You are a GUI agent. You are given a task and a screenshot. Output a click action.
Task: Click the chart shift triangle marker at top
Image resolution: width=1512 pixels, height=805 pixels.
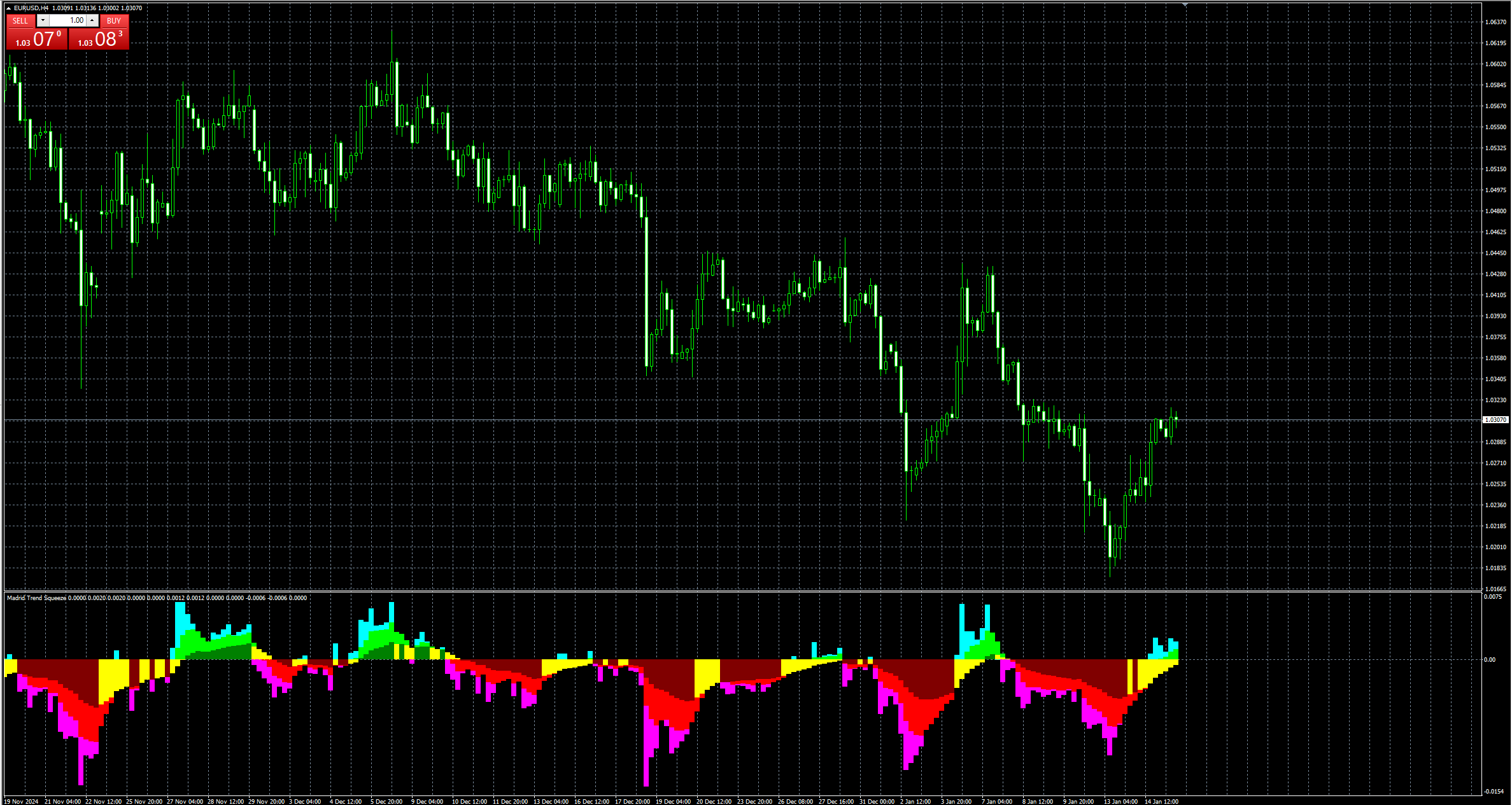tap(1185, 4)
